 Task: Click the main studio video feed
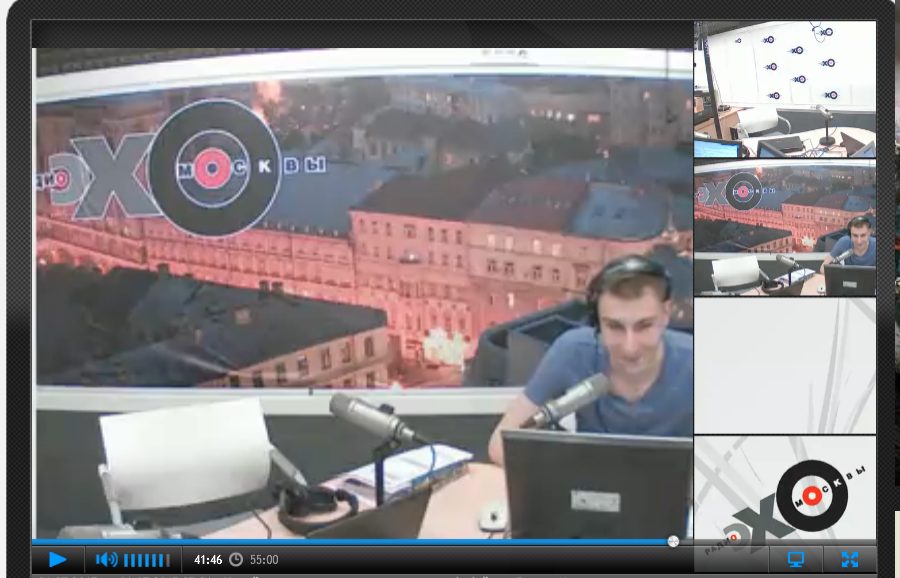363,293
